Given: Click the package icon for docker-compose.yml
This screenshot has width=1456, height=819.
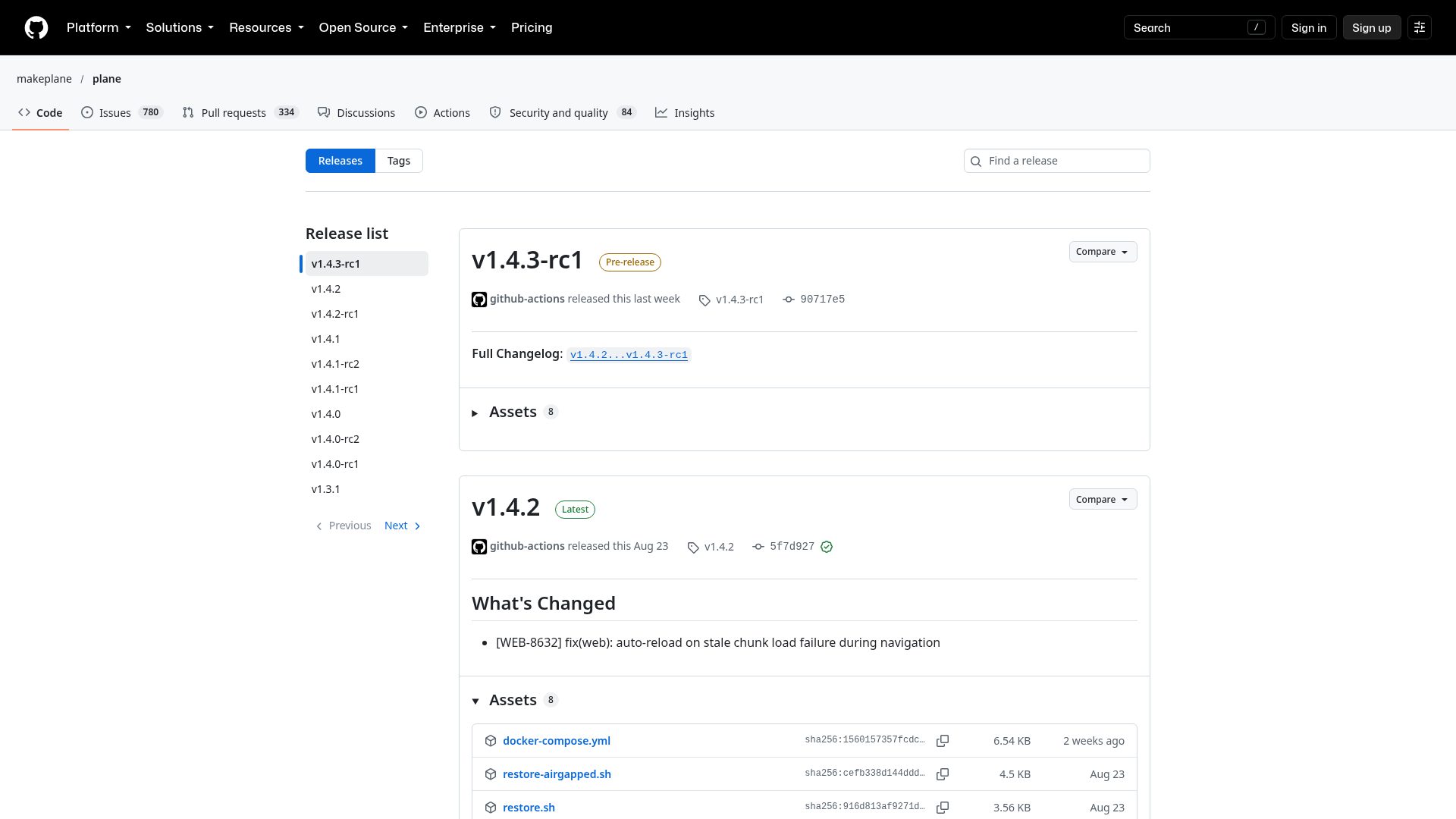Looking at the screenshot, I should tap(491, 741).
